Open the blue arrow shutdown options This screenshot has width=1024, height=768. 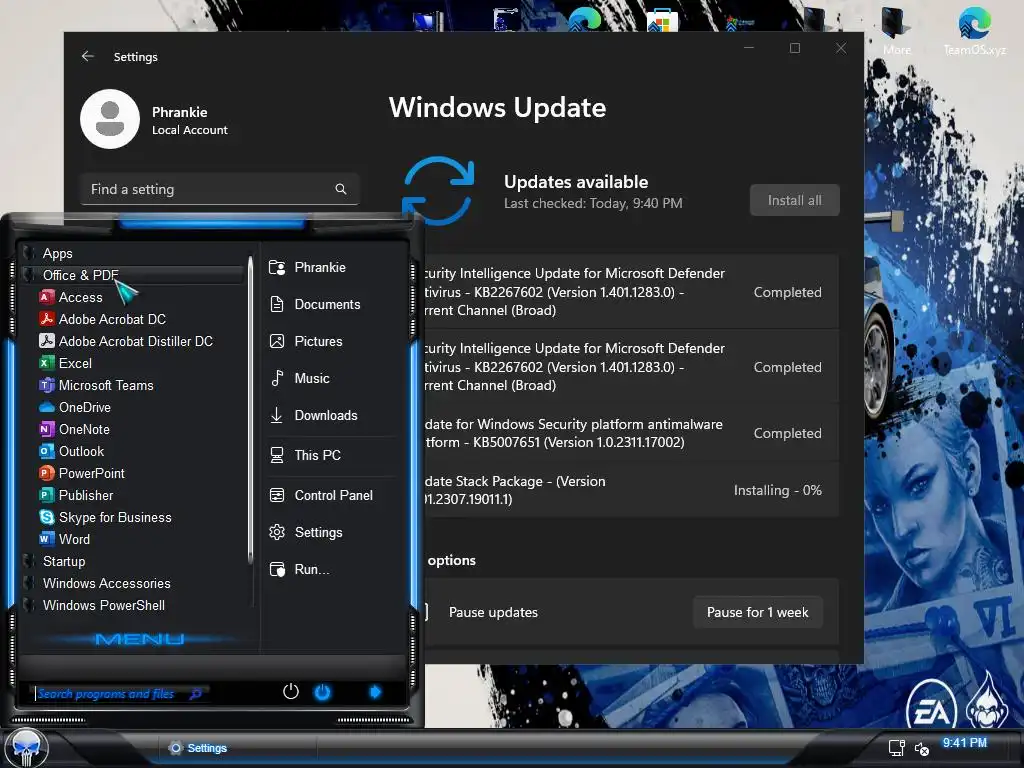375,692
